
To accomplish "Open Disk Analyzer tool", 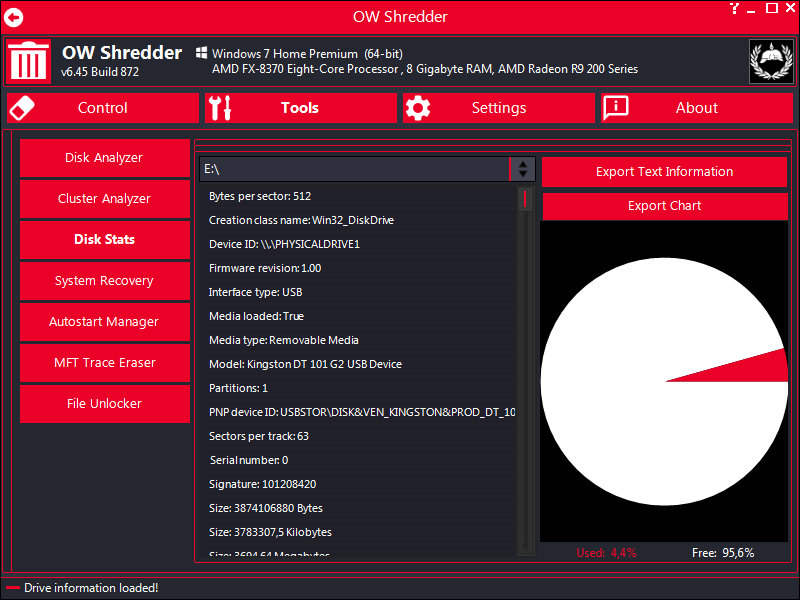I will coord(105,158).
